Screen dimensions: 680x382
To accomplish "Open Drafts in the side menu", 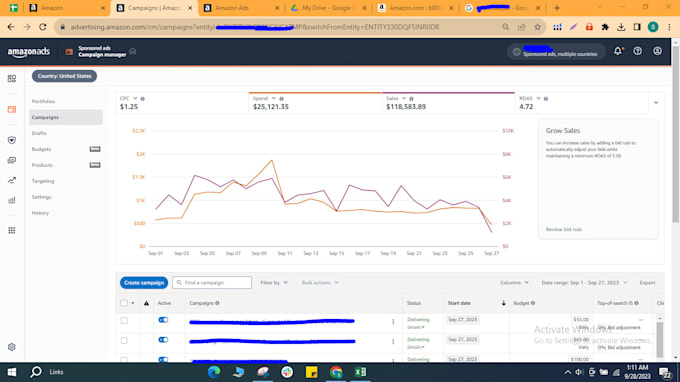I will (x=39, y=133).
